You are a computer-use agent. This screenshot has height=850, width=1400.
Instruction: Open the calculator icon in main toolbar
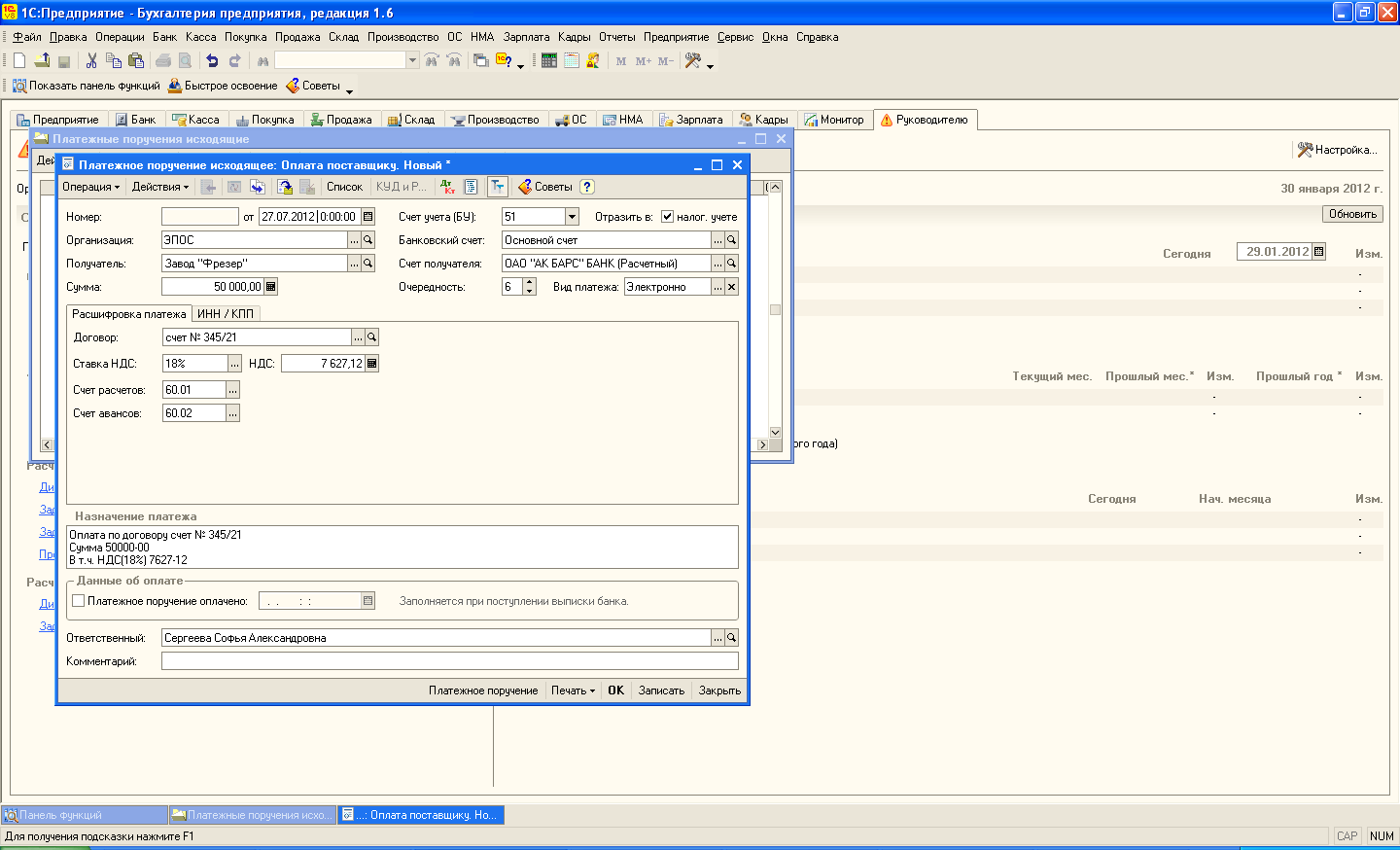549,60
